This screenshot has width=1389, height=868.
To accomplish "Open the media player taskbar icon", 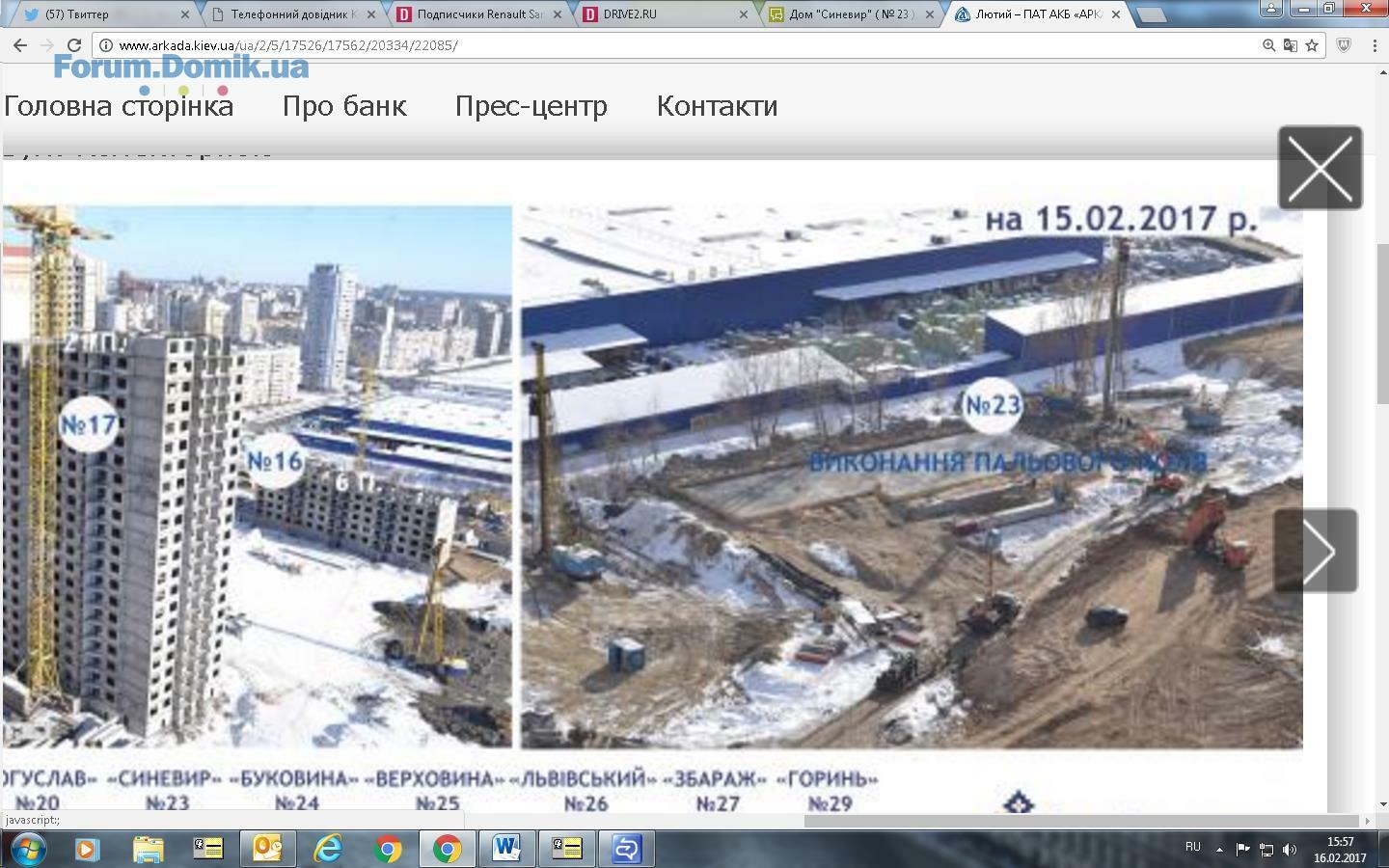I will [x=86, y=849].
